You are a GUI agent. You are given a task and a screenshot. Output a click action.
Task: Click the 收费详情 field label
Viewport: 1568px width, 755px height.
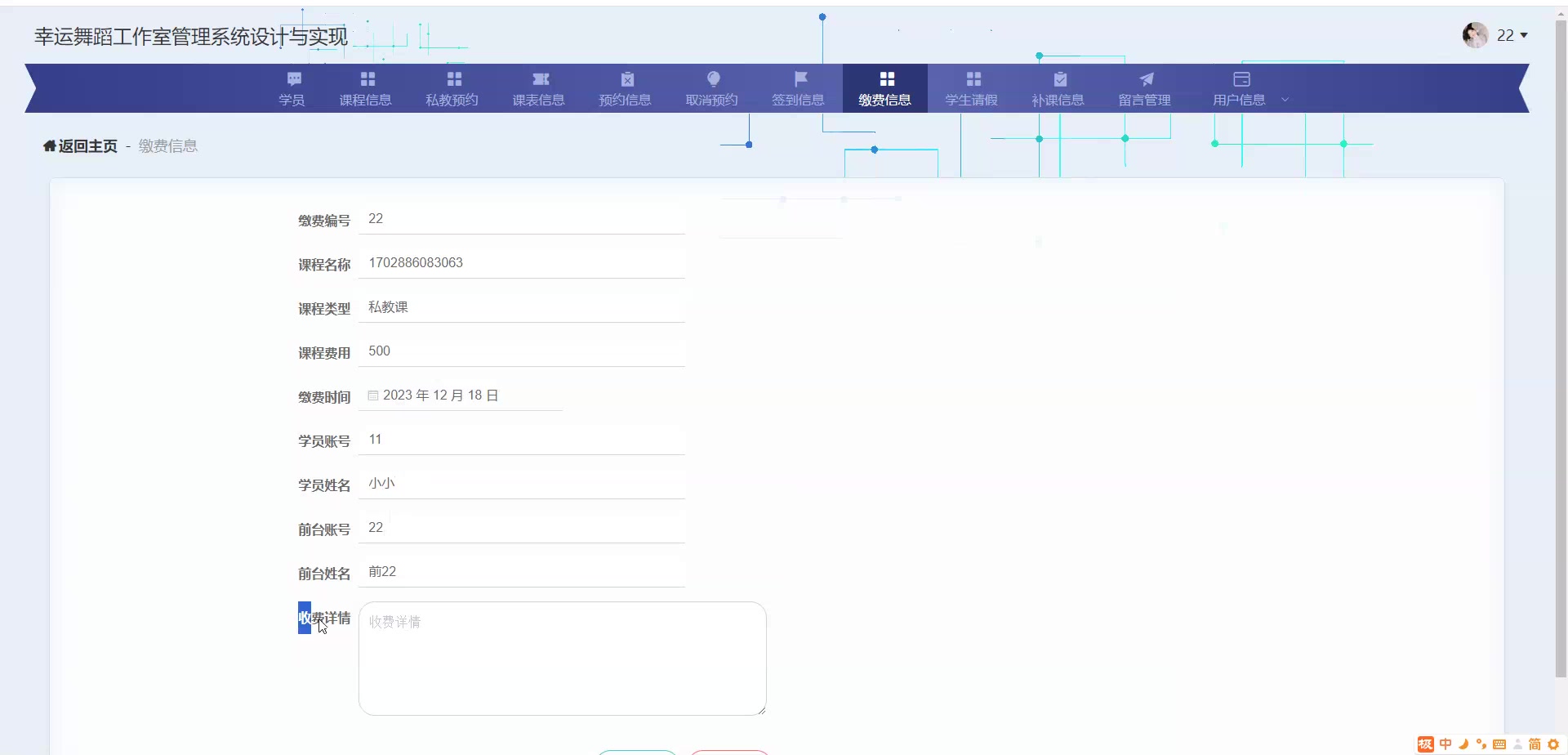coord(324,618)
